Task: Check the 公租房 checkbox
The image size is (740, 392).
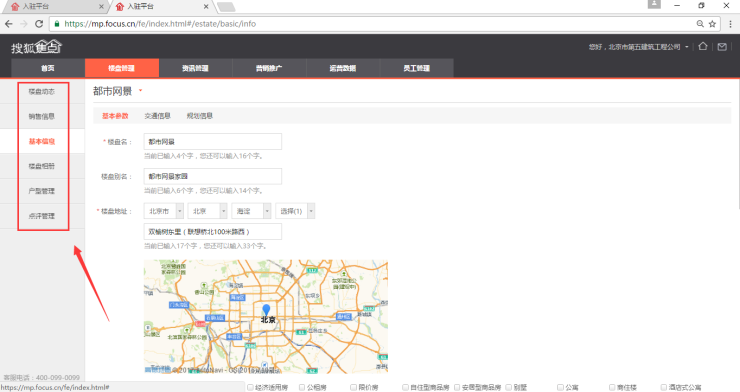Action: (302, 387)
